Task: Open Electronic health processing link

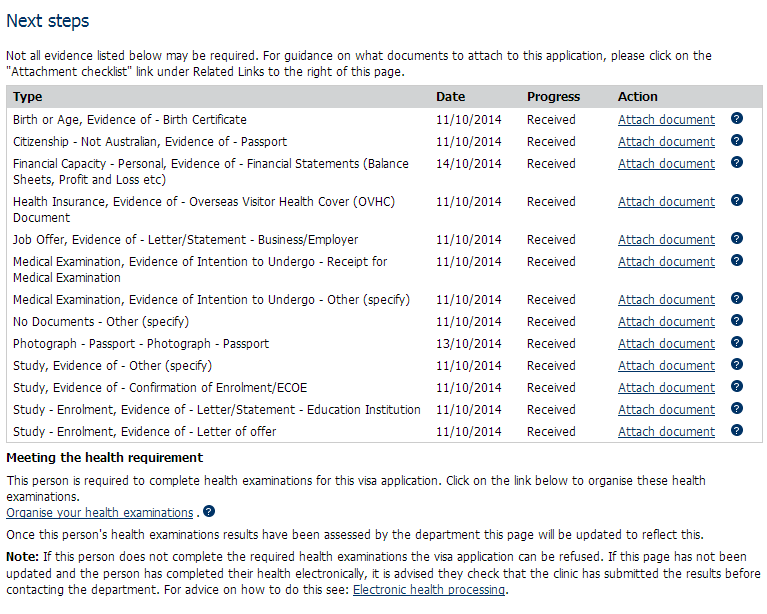Action: point(429,591)
